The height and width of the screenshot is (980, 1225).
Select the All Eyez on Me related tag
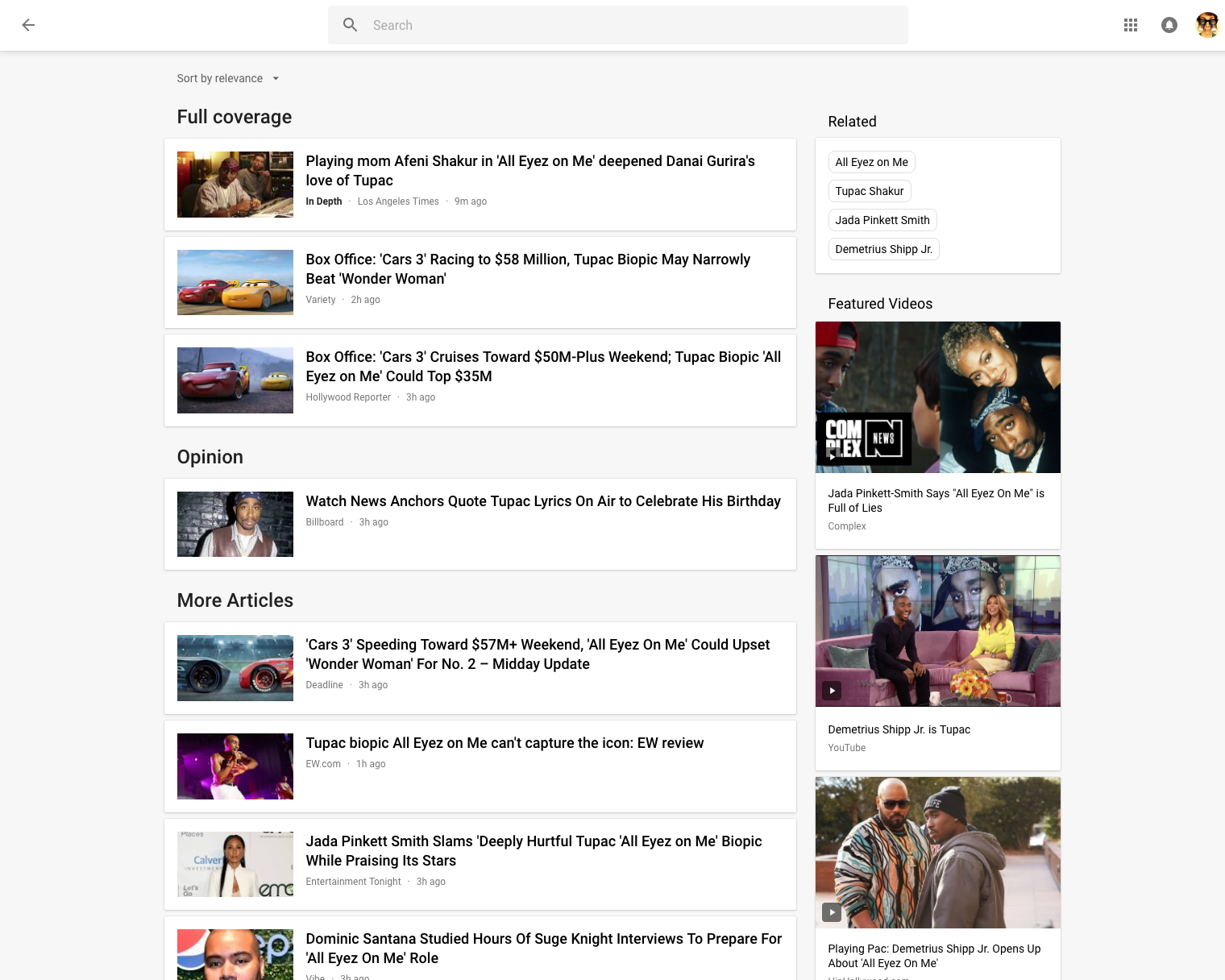[x=871, y=162]
